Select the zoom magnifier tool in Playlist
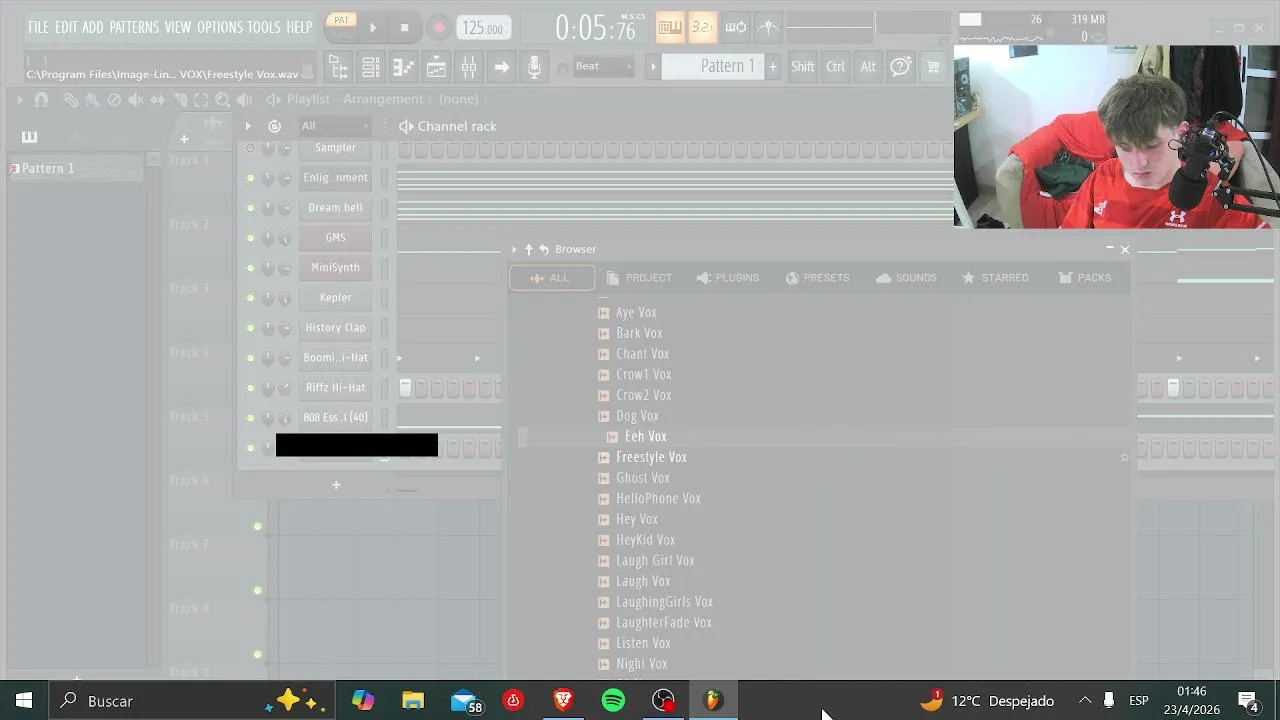The height and width of the screenshot is (720, 1280). [222, 99]
